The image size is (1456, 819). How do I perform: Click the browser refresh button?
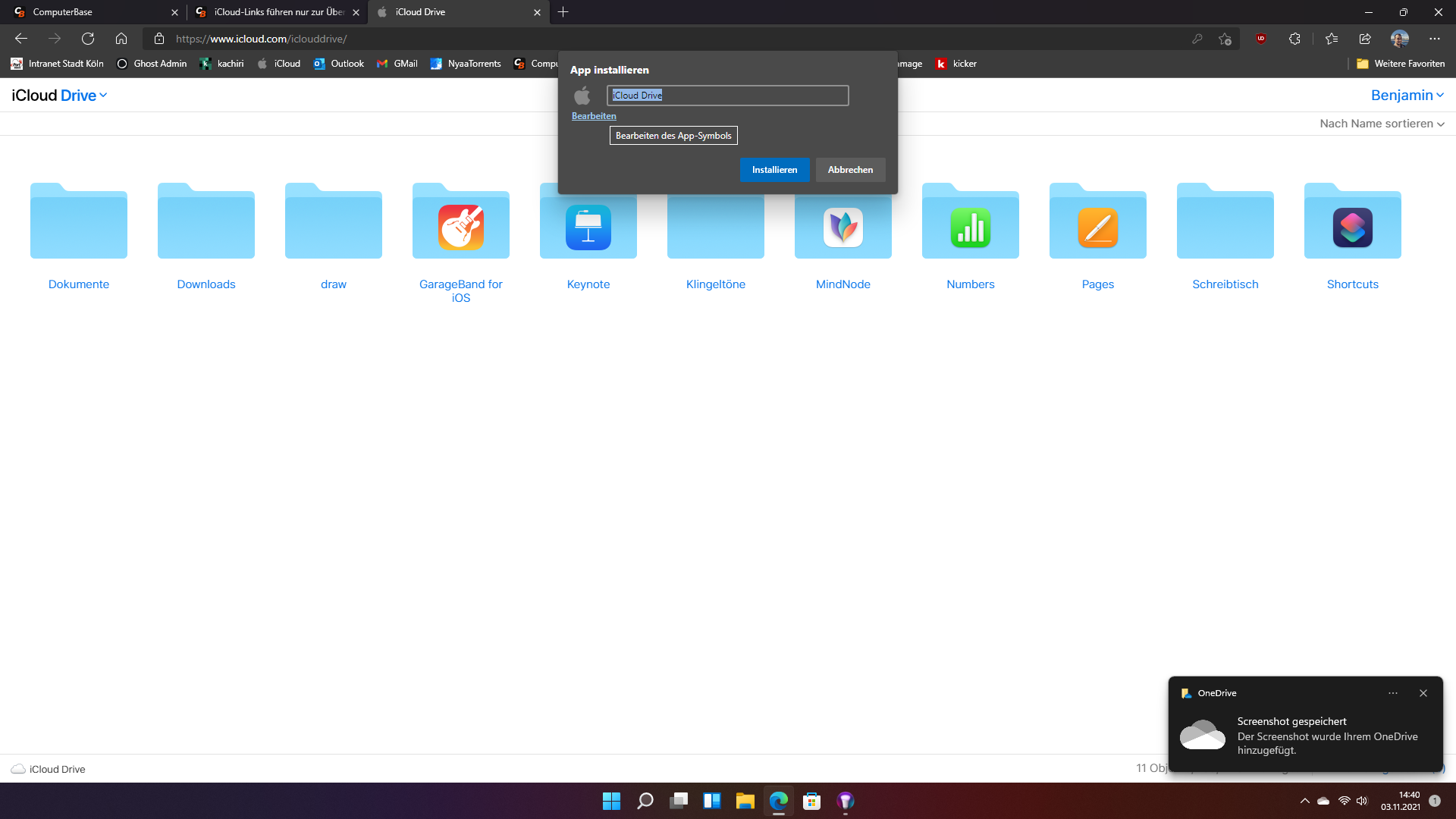pyautogui.click(x=88, y=39)
